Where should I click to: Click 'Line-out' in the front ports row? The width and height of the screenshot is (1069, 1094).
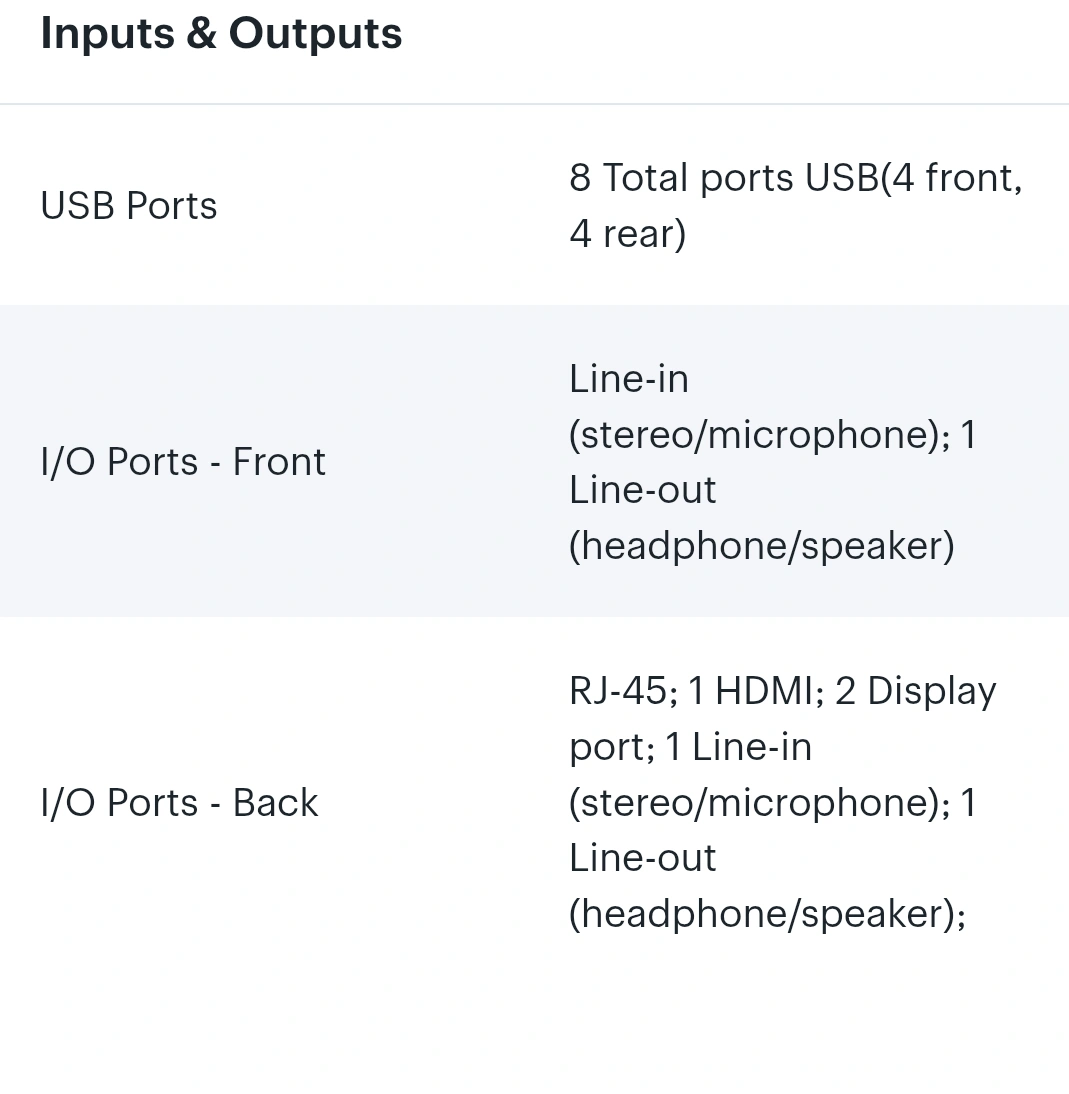pos(642,490)
